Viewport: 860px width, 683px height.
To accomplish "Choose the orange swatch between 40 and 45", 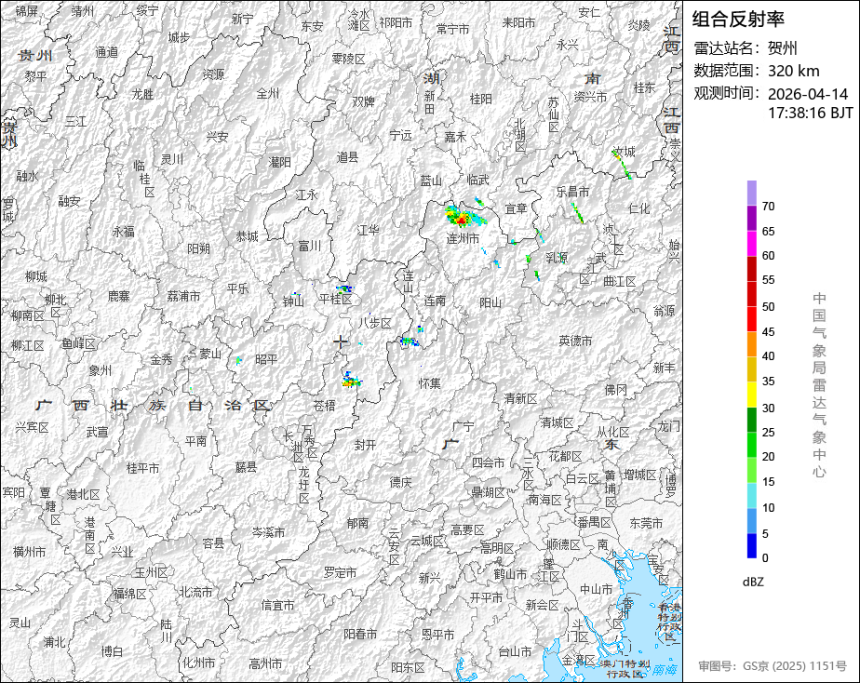I will click(x=752, y=344).
